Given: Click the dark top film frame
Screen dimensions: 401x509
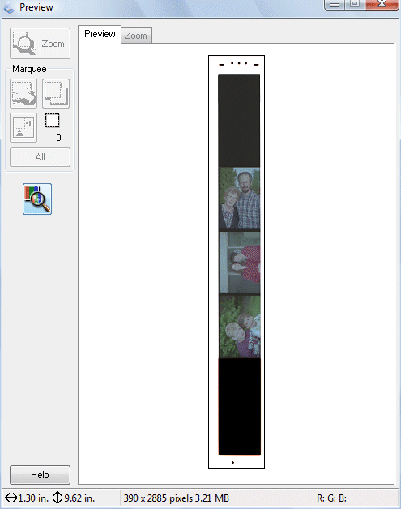Looking at the screenshot, I should 239,120.
